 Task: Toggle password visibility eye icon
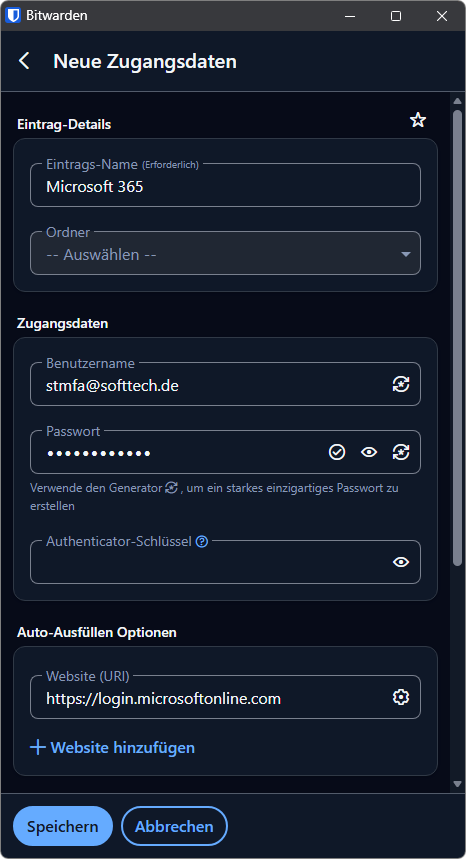click(369, 452)
